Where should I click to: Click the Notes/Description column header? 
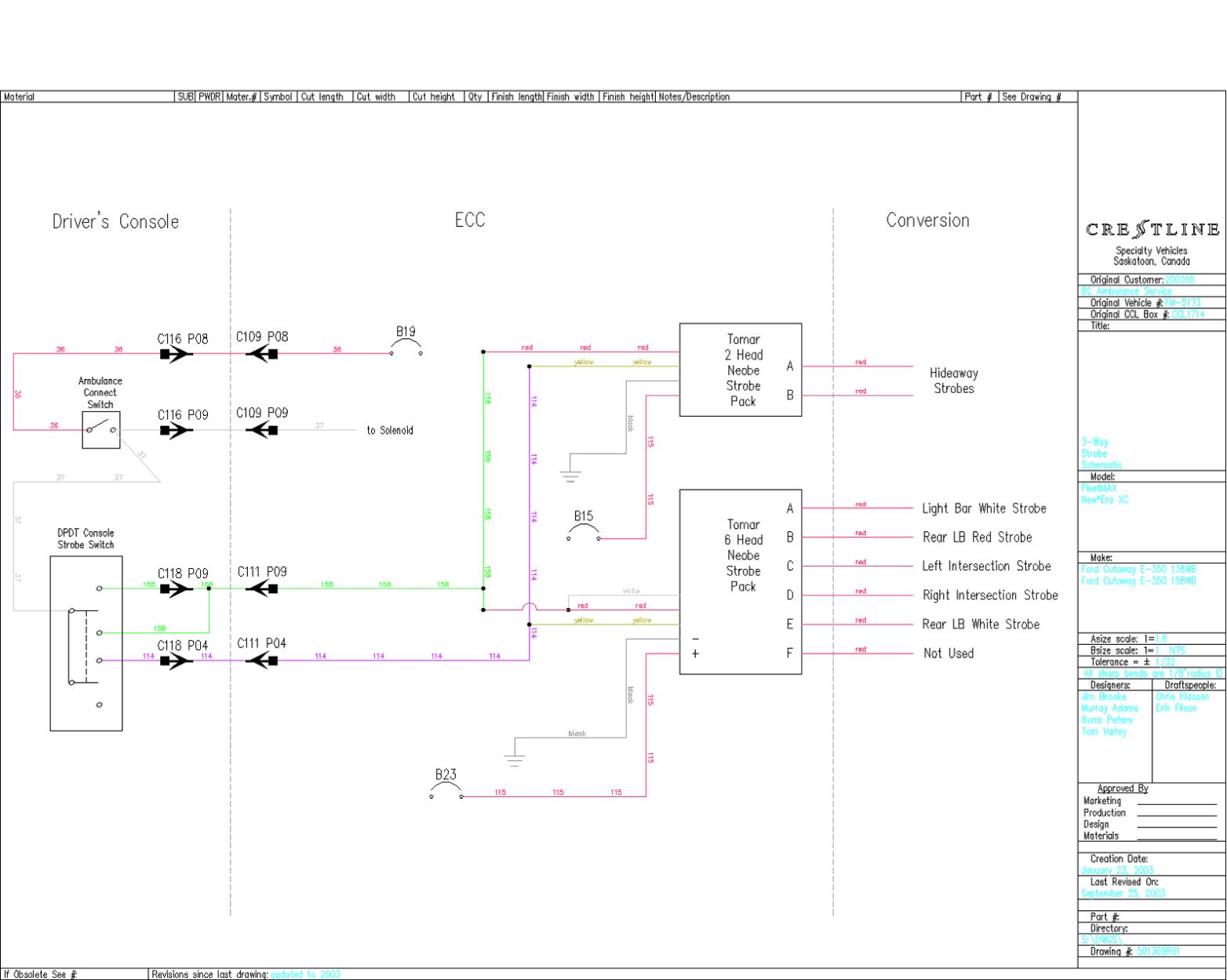tap(694, 97)
